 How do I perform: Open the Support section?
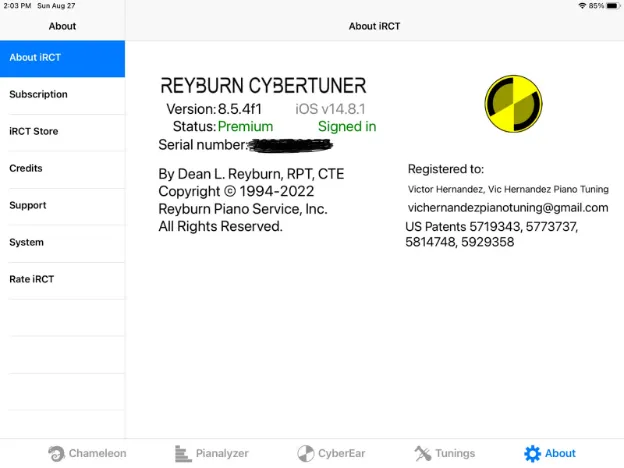tap(62, 206)
